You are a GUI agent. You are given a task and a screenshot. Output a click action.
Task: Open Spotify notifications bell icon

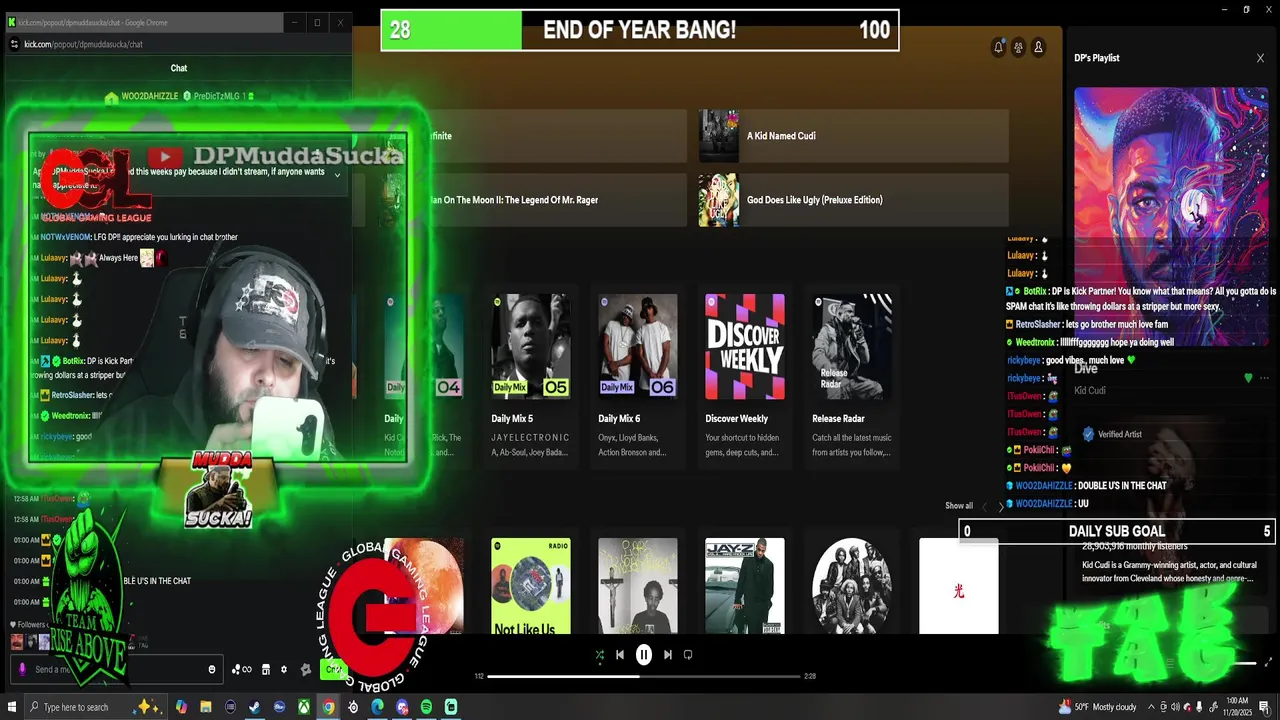[998, 47]
